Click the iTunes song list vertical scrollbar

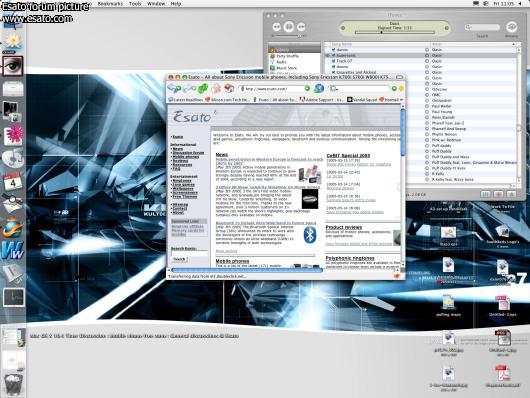(519, 115)
